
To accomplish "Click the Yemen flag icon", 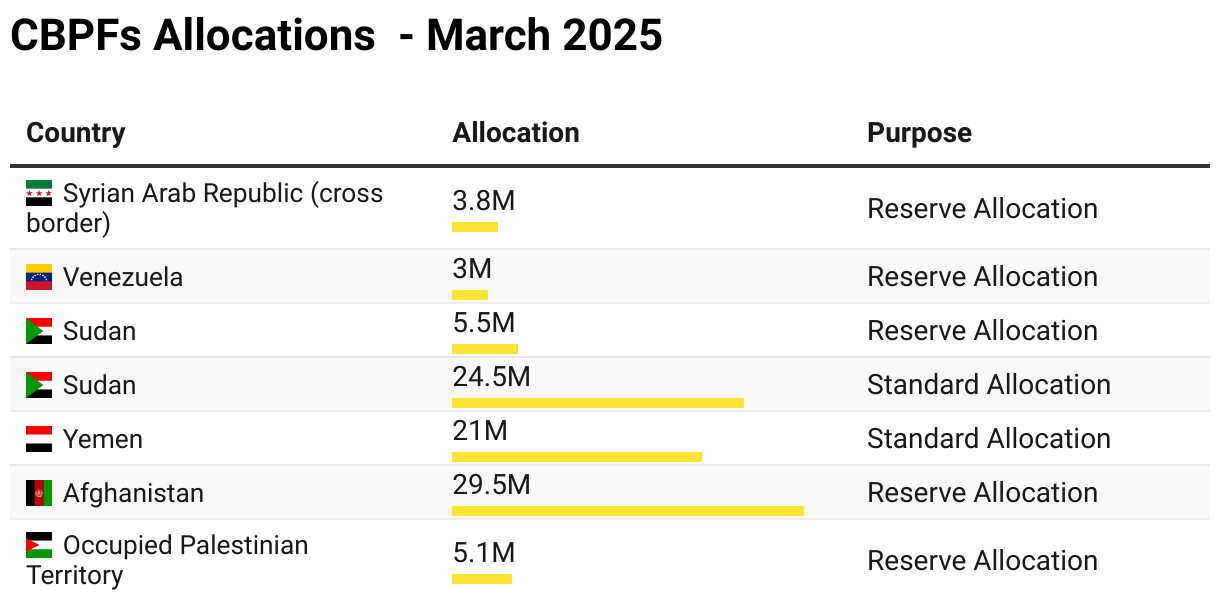I will click(39, 439).
